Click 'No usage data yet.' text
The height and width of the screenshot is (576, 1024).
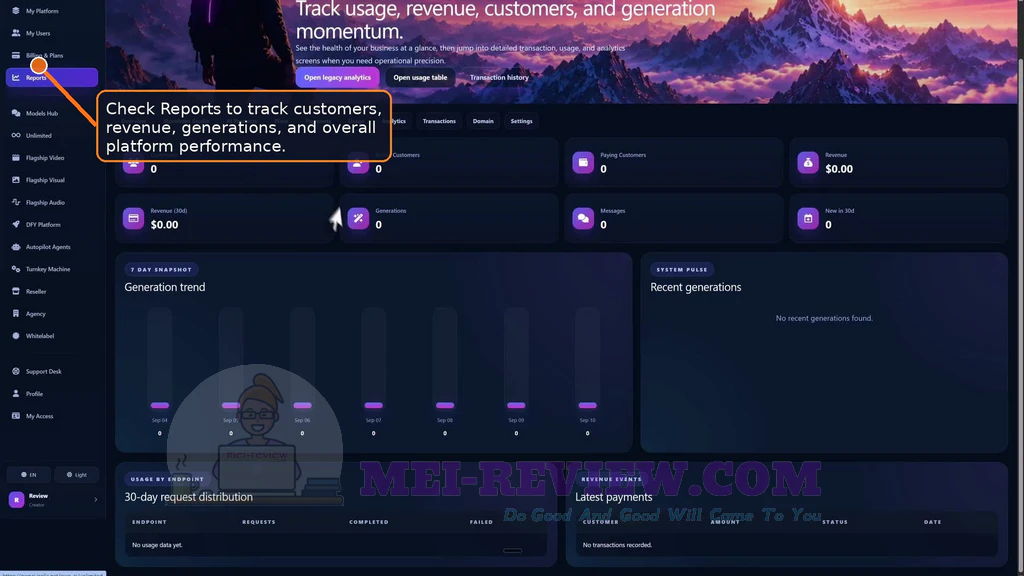[157, 545]
